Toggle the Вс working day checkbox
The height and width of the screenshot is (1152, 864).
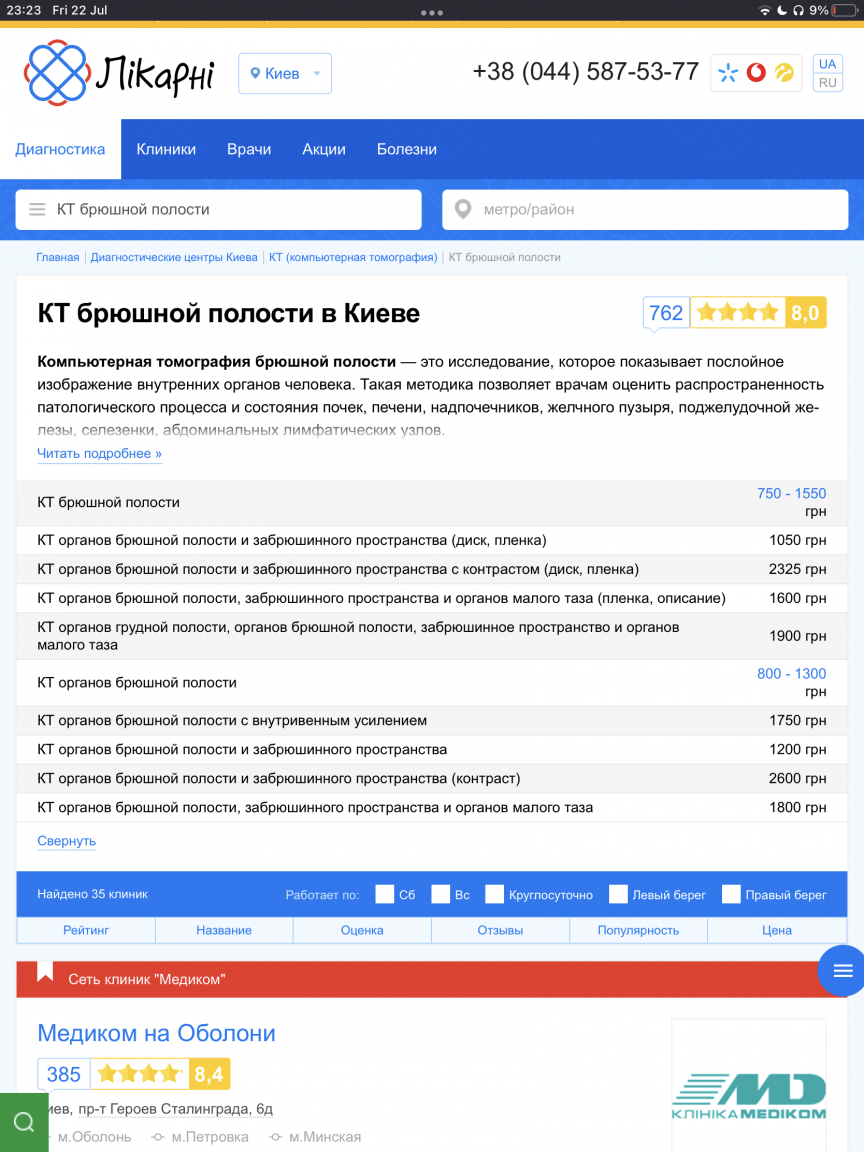tap(440, 894)
